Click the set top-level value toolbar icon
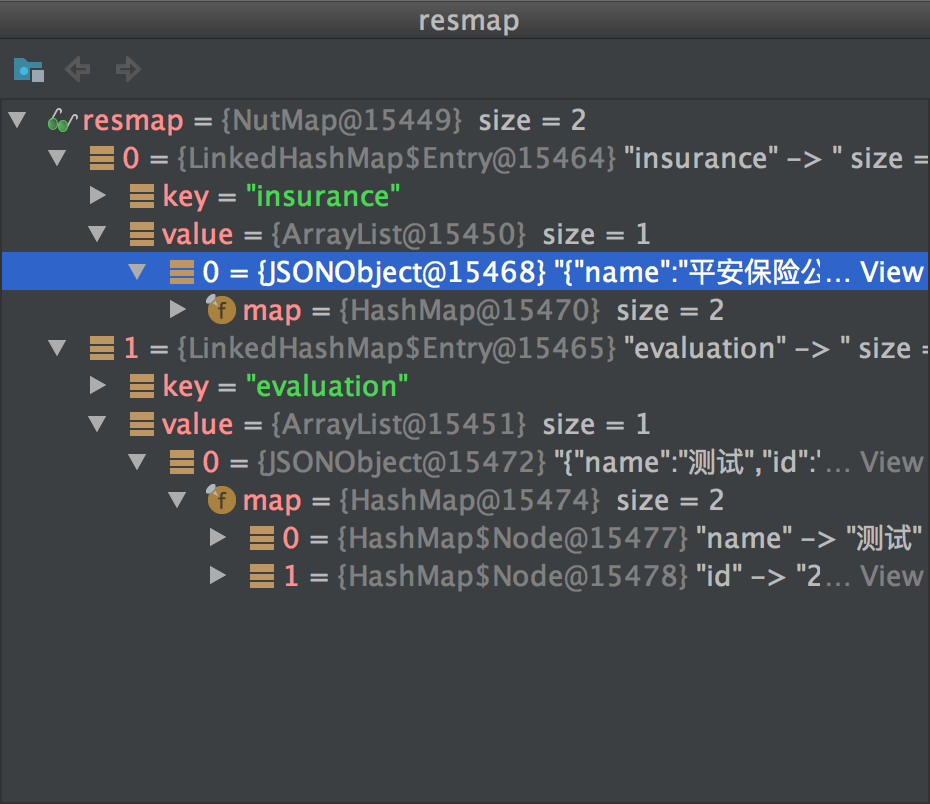Viewport: 930px width, 804px height. (x=28, y=70)
